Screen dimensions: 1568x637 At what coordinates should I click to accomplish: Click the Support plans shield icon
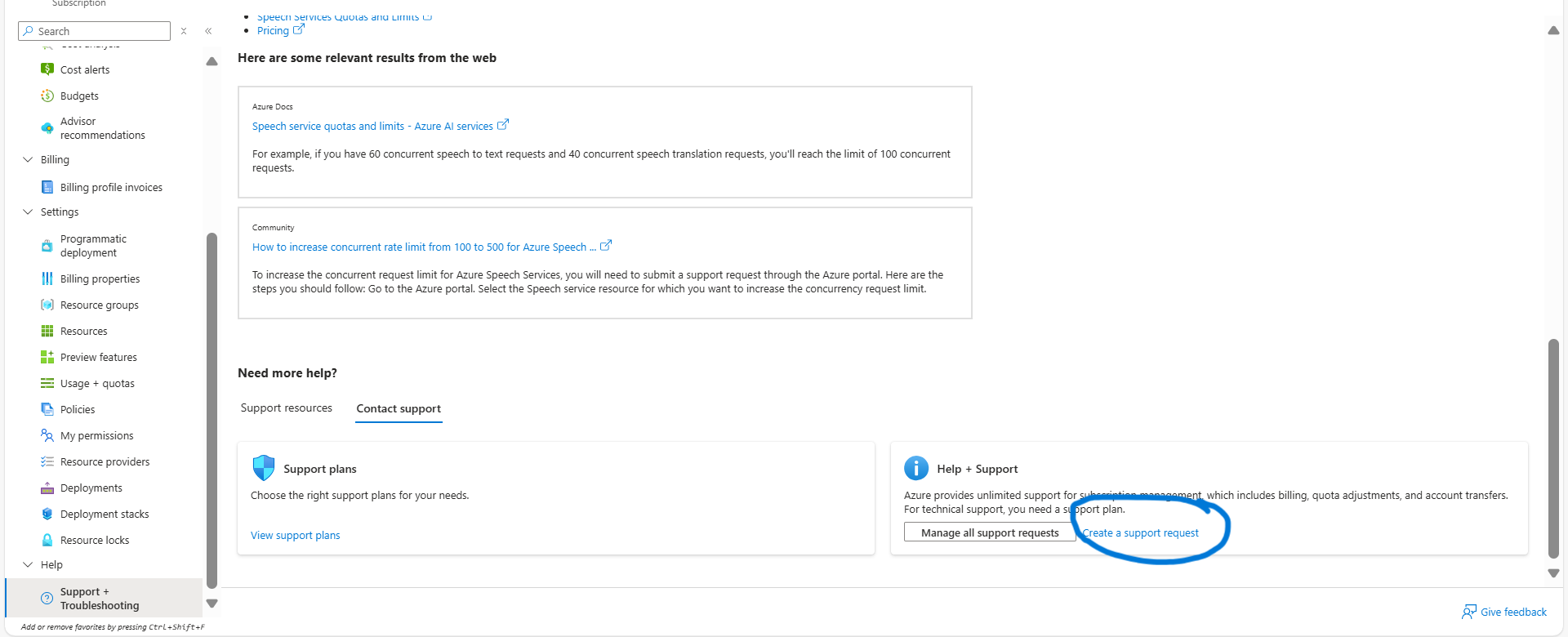click(264, 468)
